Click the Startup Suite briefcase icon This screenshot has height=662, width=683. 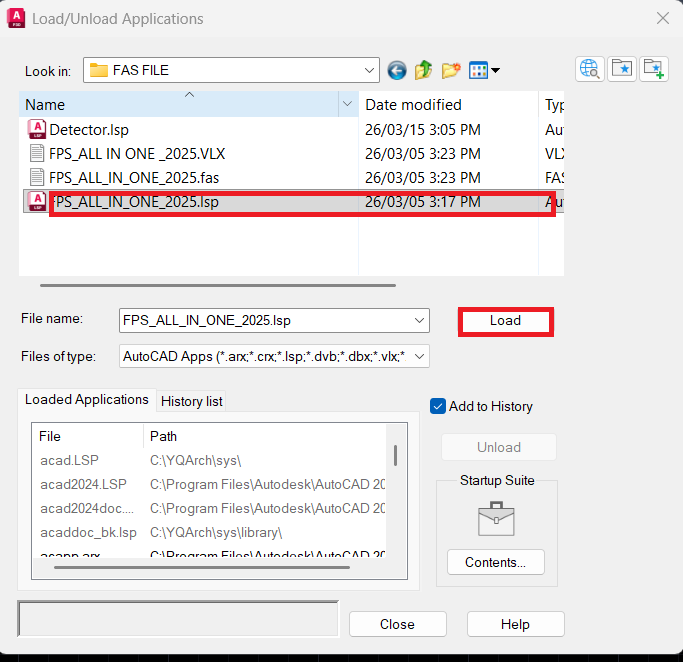point(496,519)
